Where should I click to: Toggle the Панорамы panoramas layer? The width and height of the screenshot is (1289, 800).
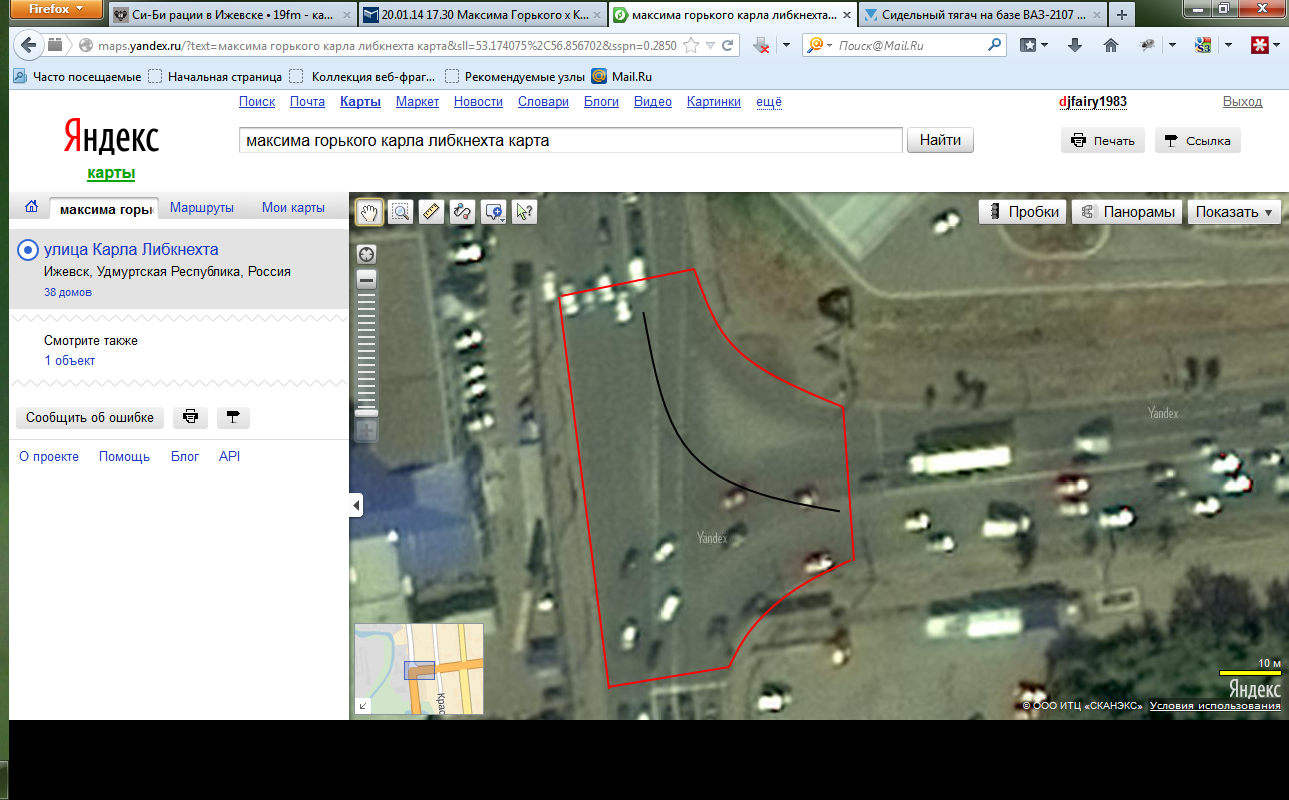1128,212
